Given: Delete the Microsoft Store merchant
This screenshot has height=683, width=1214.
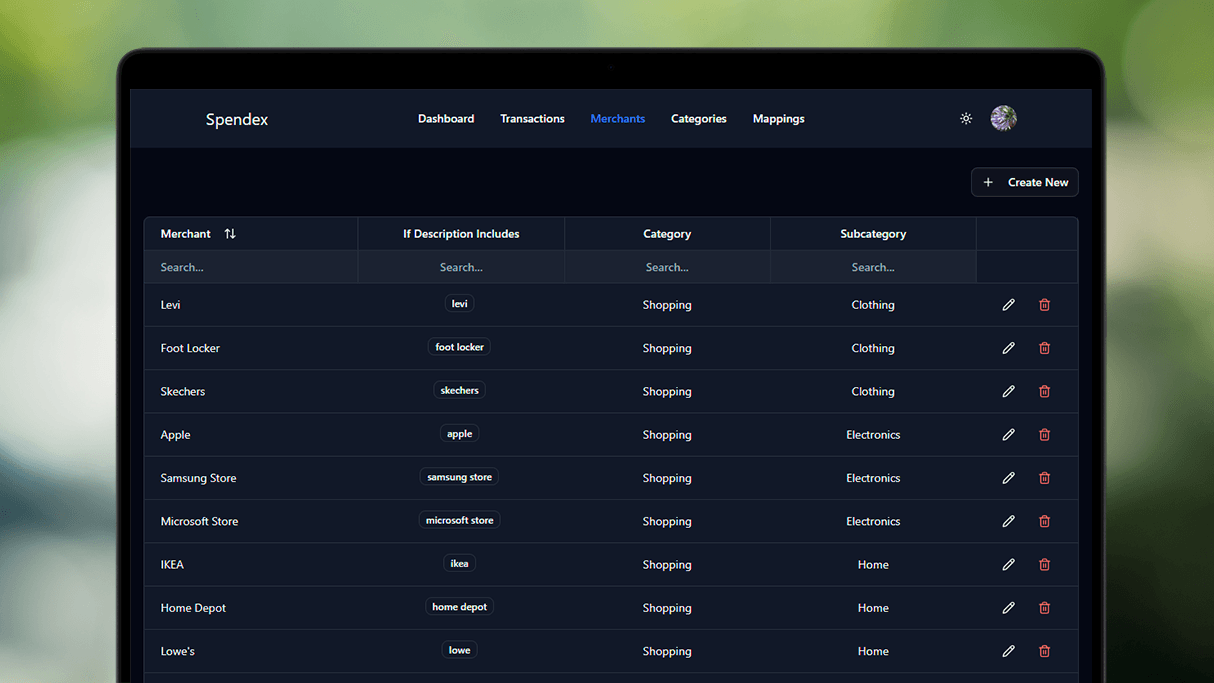Looking at the screenshot, I should (1044, 521).
